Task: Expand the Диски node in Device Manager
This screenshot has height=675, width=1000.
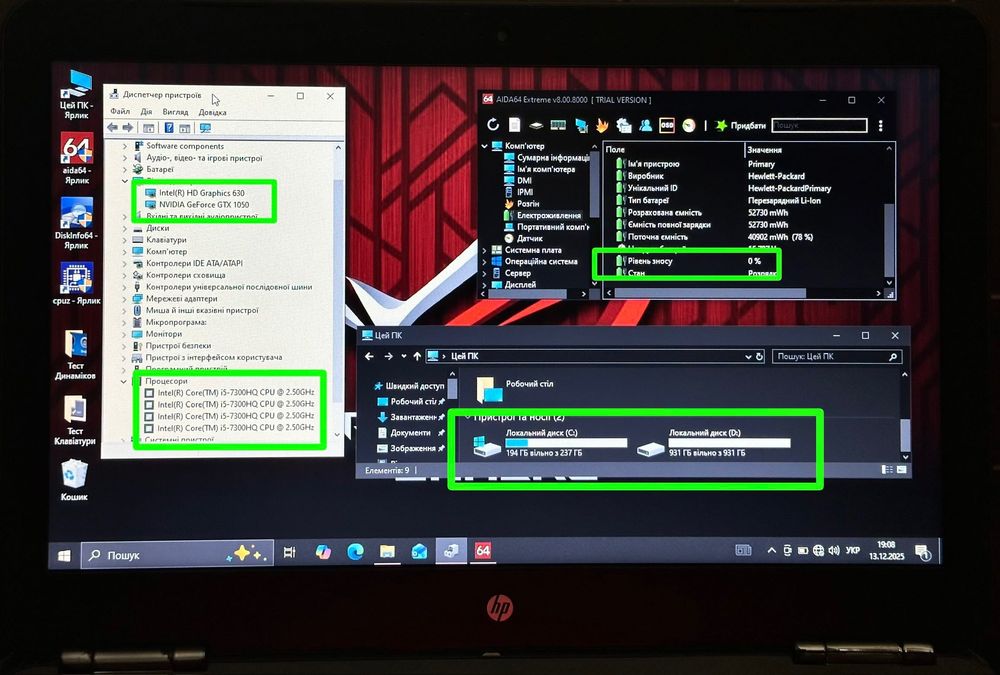Action: [x=125, y=228]
